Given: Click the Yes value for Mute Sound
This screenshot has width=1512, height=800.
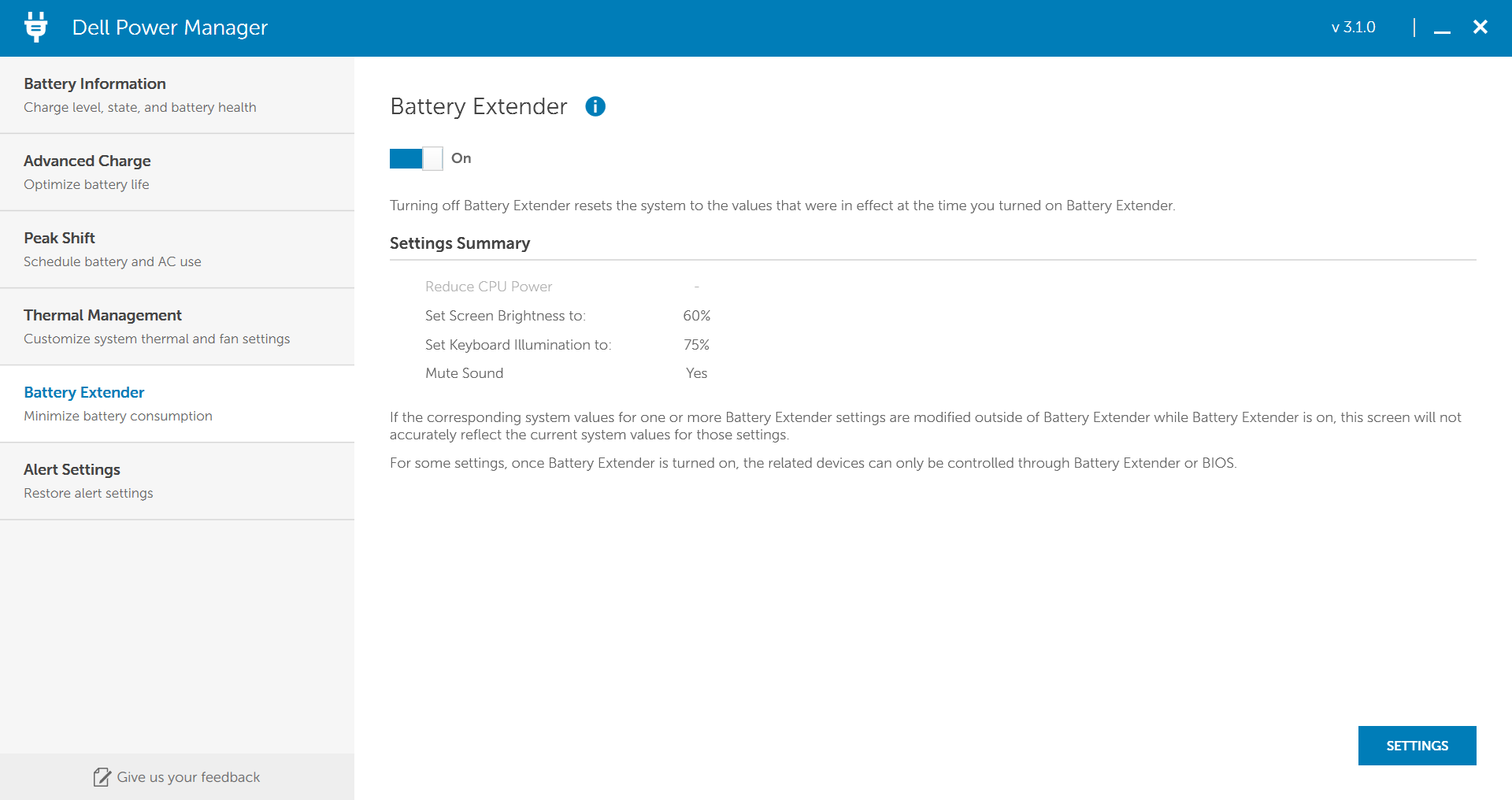Looking at the screenshot, I should tap(697, 373).
